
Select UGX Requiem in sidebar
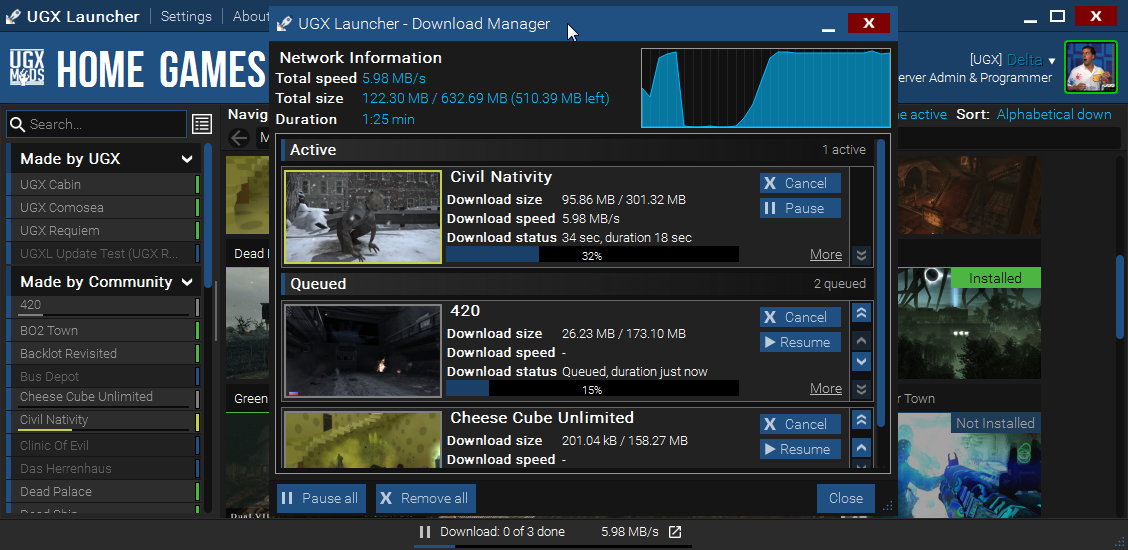(104, 231)
